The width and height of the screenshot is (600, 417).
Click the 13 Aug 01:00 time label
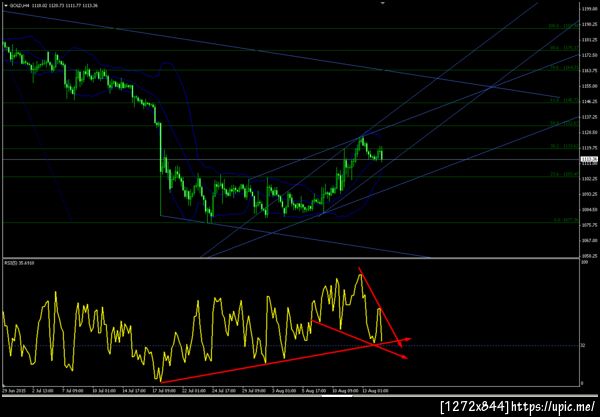pos(377,391)
